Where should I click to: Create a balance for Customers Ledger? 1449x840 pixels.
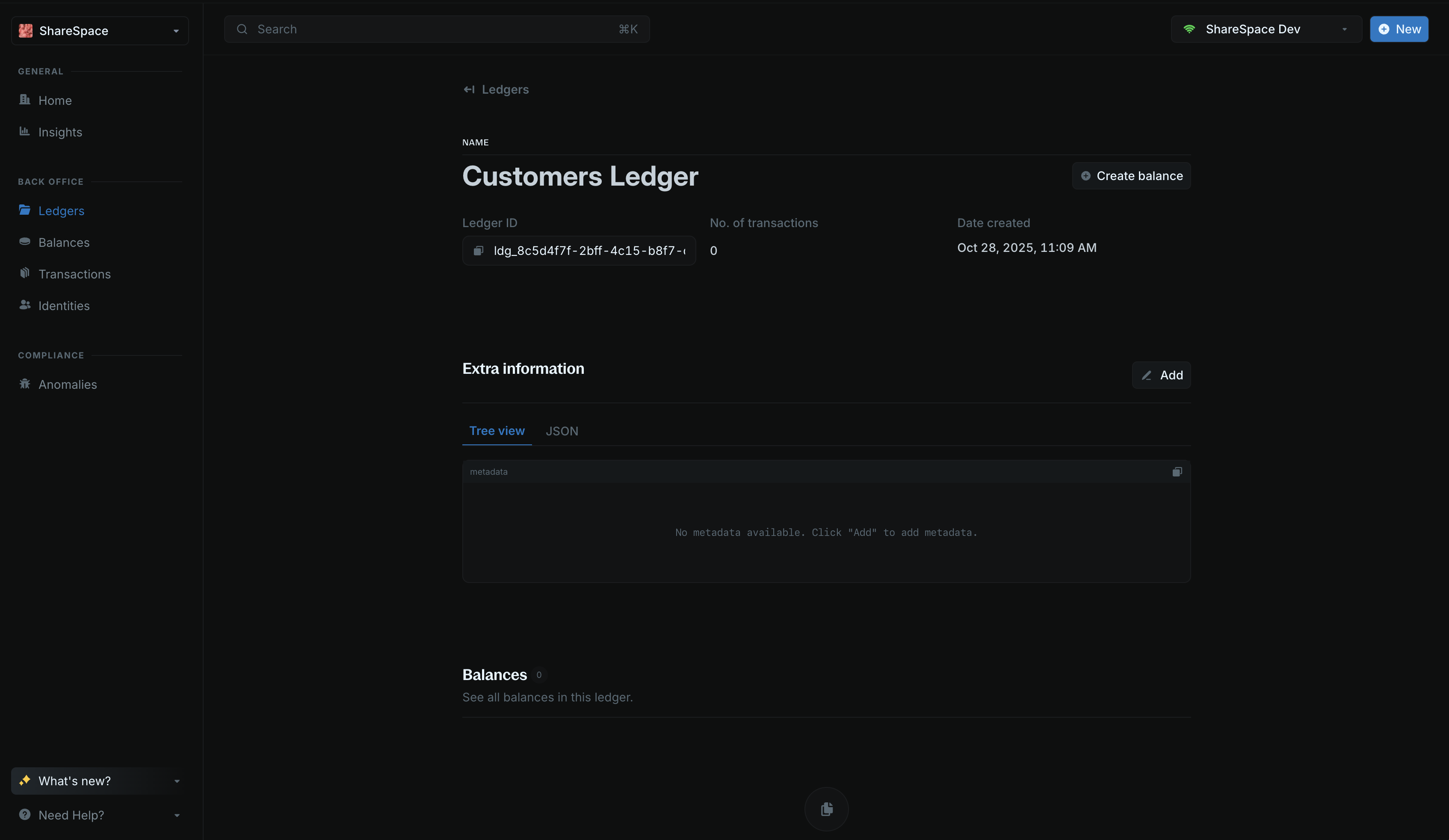[1130, 175]
